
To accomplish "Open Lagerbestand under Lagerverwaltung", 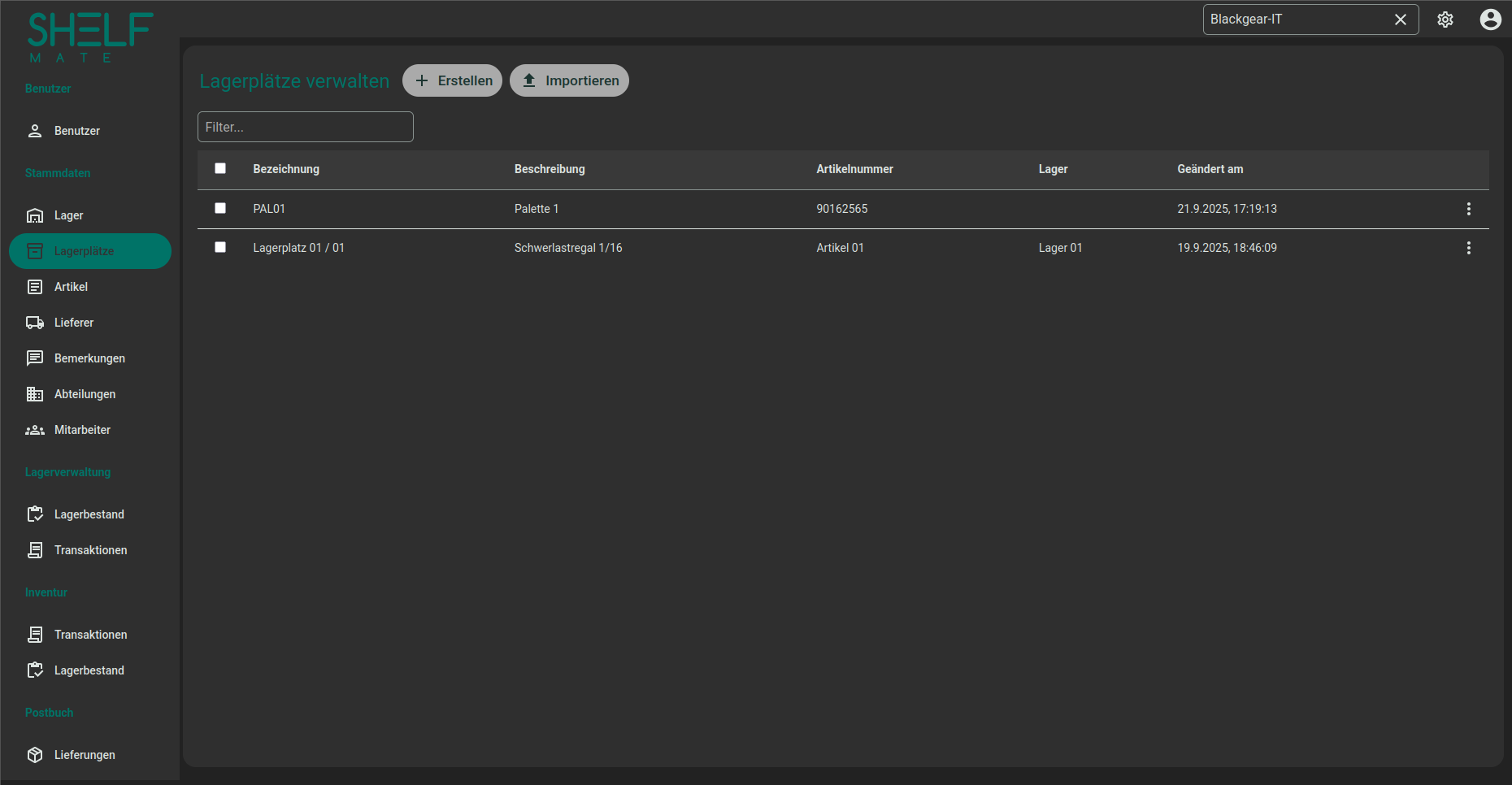I will 89,514.
